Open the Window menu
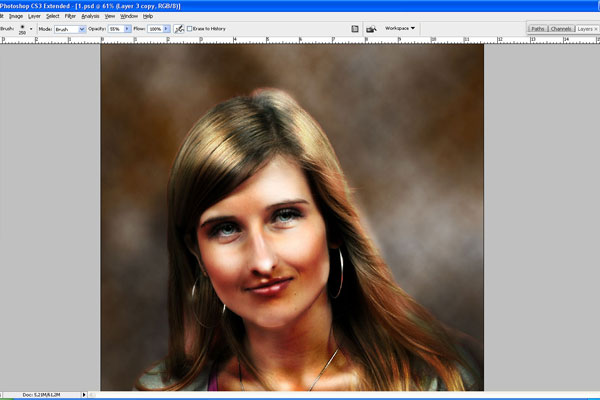600x400 pixels. click(129, 16)
